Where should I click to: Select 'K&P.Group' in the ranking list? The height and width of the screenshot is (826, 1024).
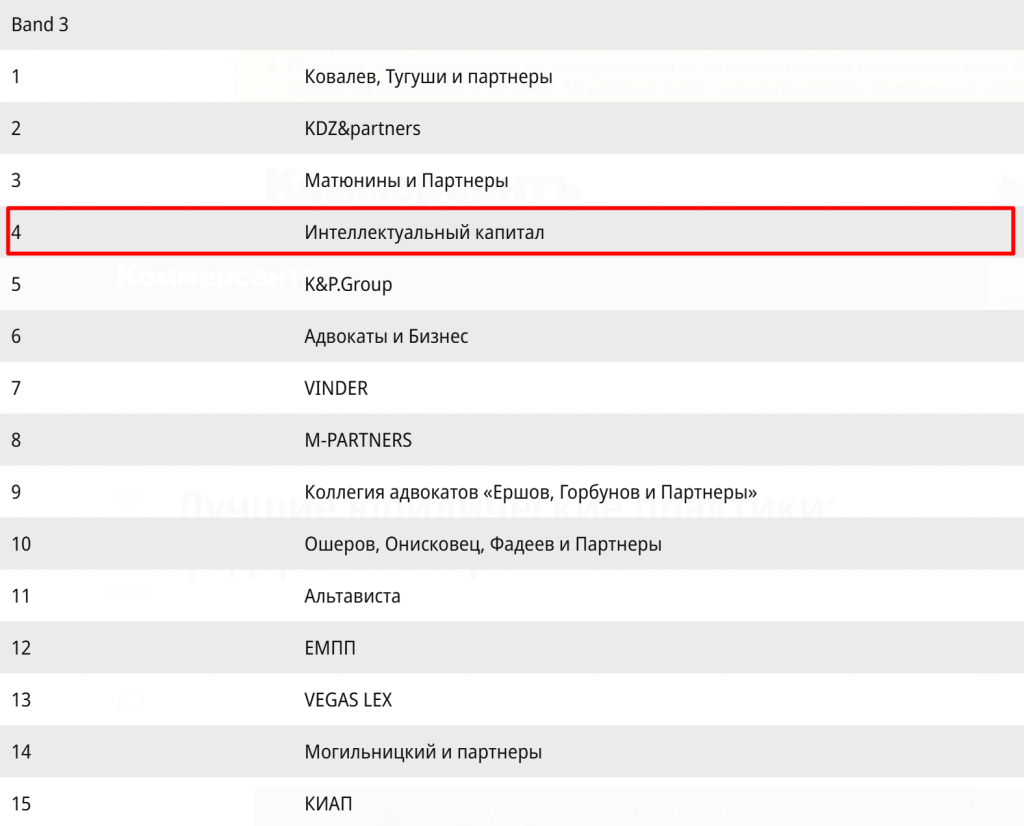[x=348, y=285]
